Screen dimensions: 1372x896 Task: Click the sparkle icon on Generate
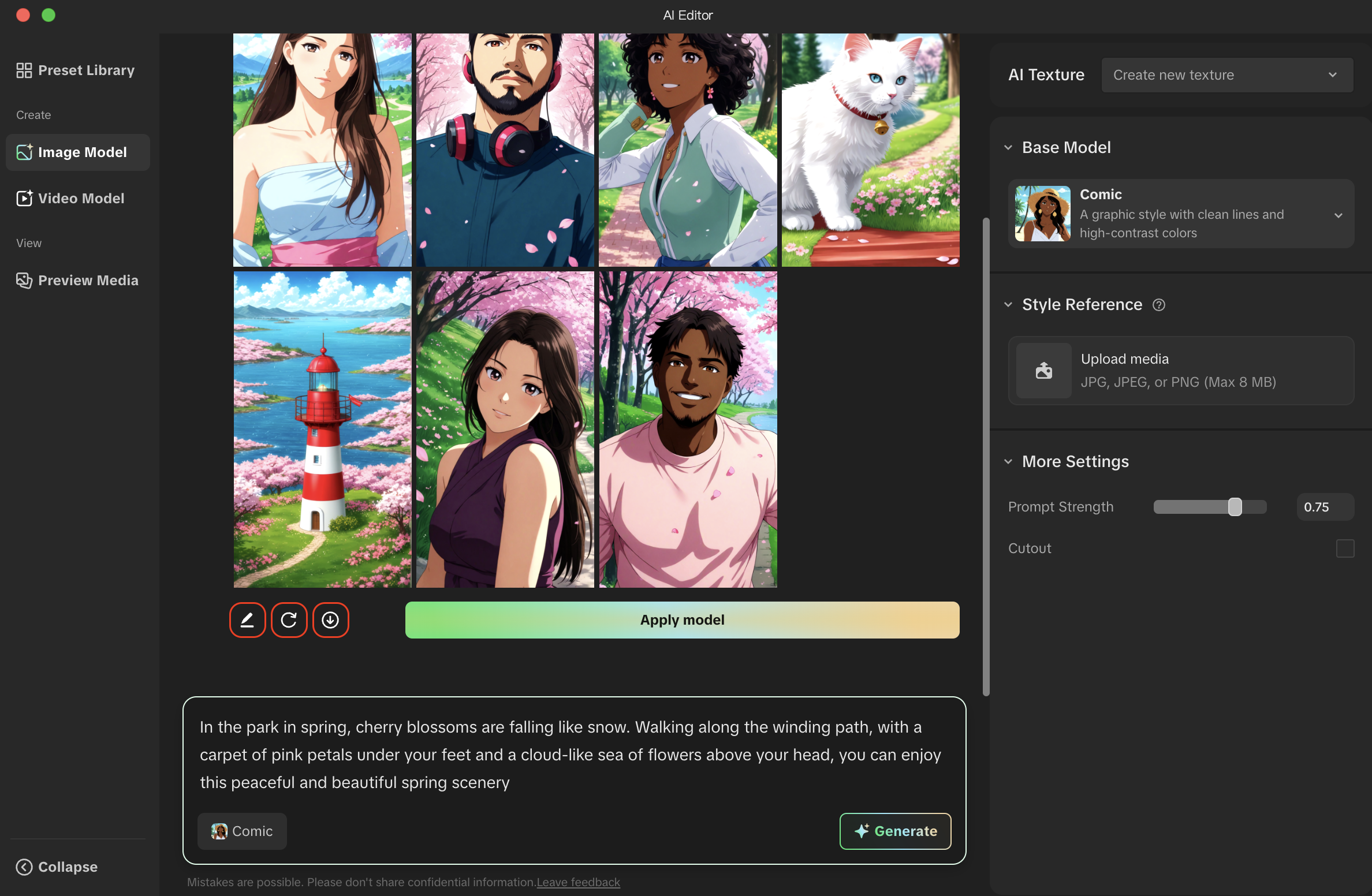(862, 831)
